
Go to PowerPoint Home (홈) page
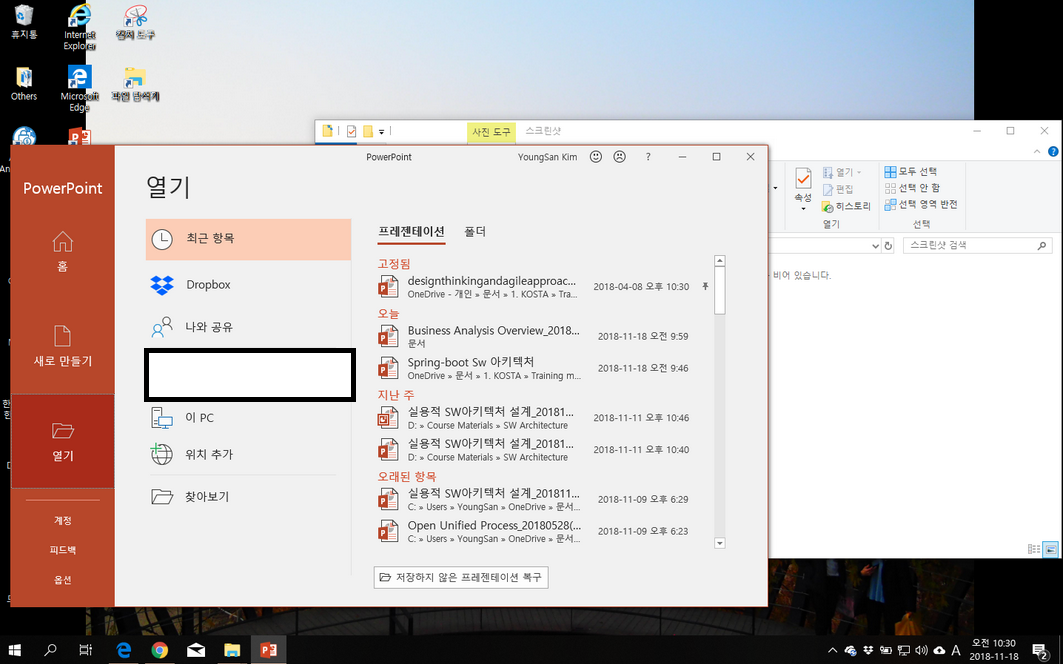pyautogui.click(x=62, y=252)
